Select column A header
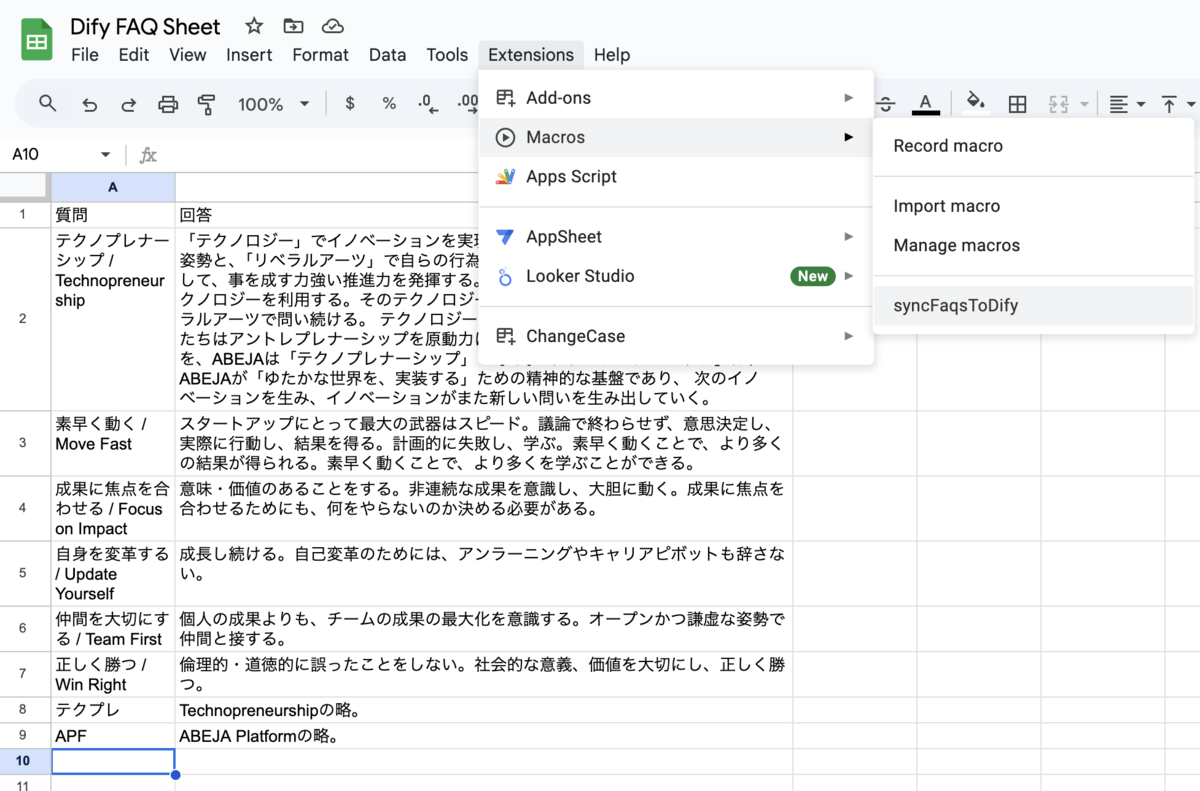 click(113, 187)
